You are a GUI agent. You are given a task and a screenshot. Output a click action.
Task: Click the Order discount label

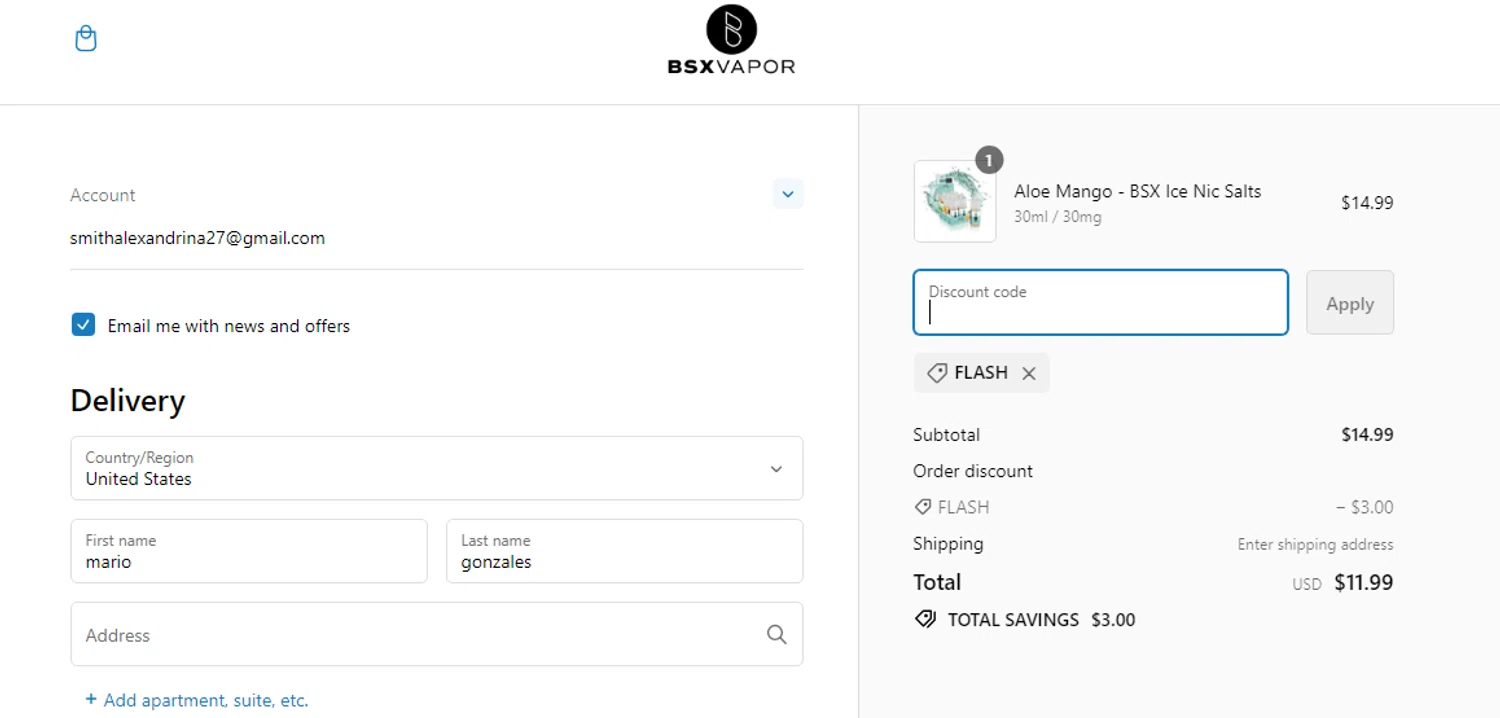click(x=973, y=471)
